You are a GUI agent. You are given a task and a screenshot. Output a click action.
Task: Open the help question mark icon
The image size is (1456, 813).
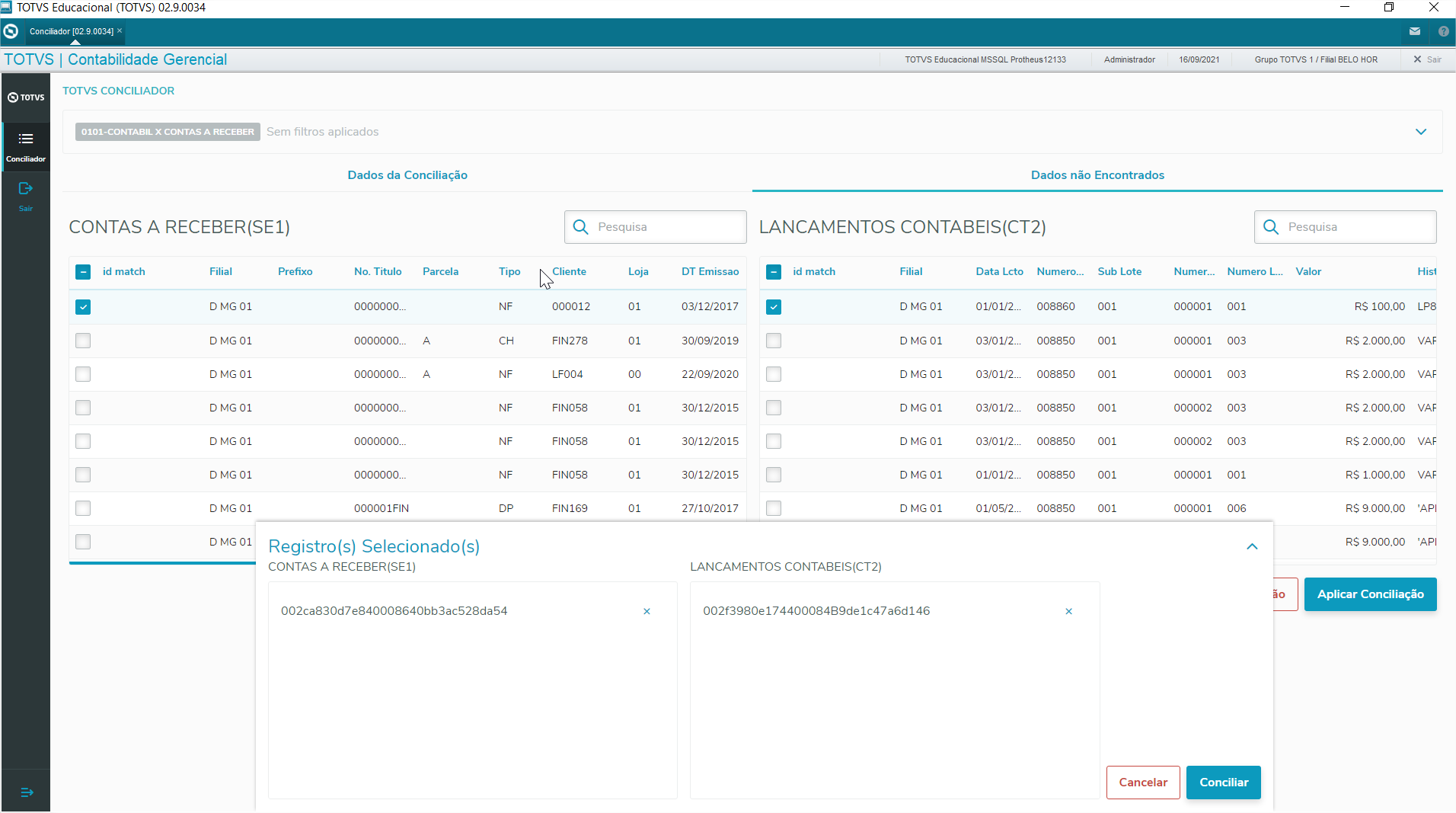point(1443,31)
